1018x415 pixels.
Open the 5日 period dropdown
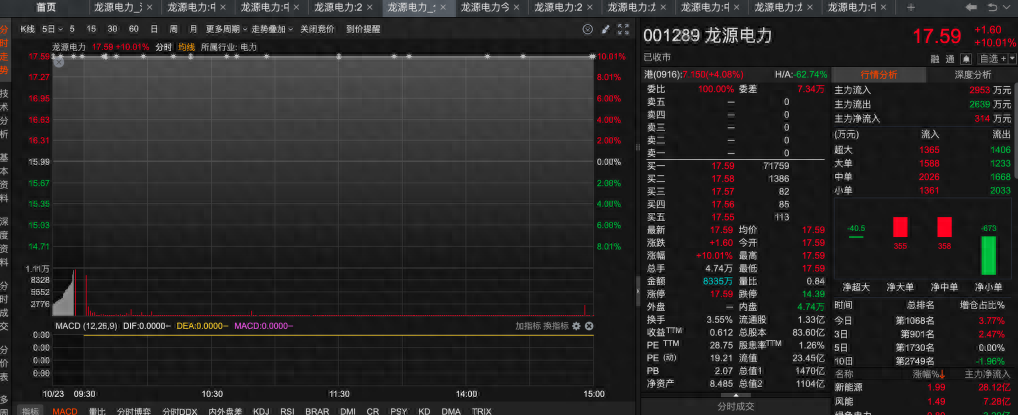click(53, 29)
